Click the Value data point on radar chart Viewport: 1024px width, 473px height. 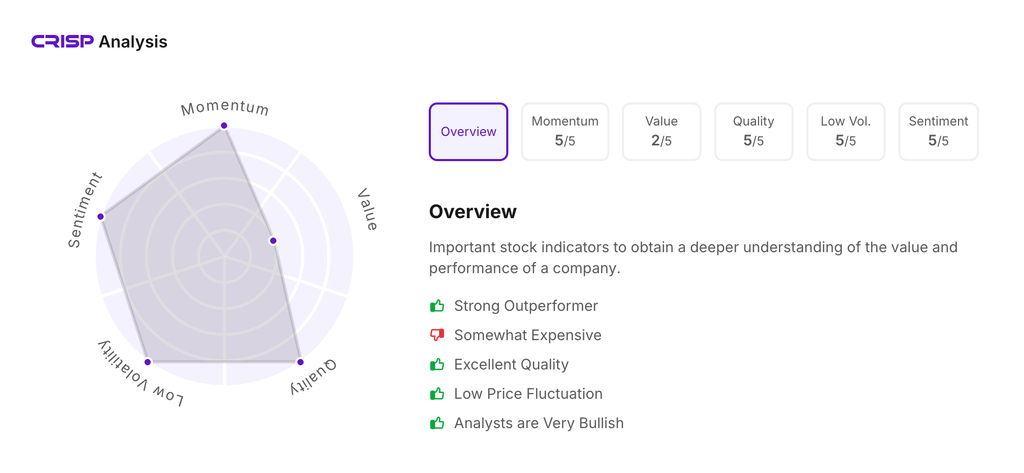click(273, 241)
